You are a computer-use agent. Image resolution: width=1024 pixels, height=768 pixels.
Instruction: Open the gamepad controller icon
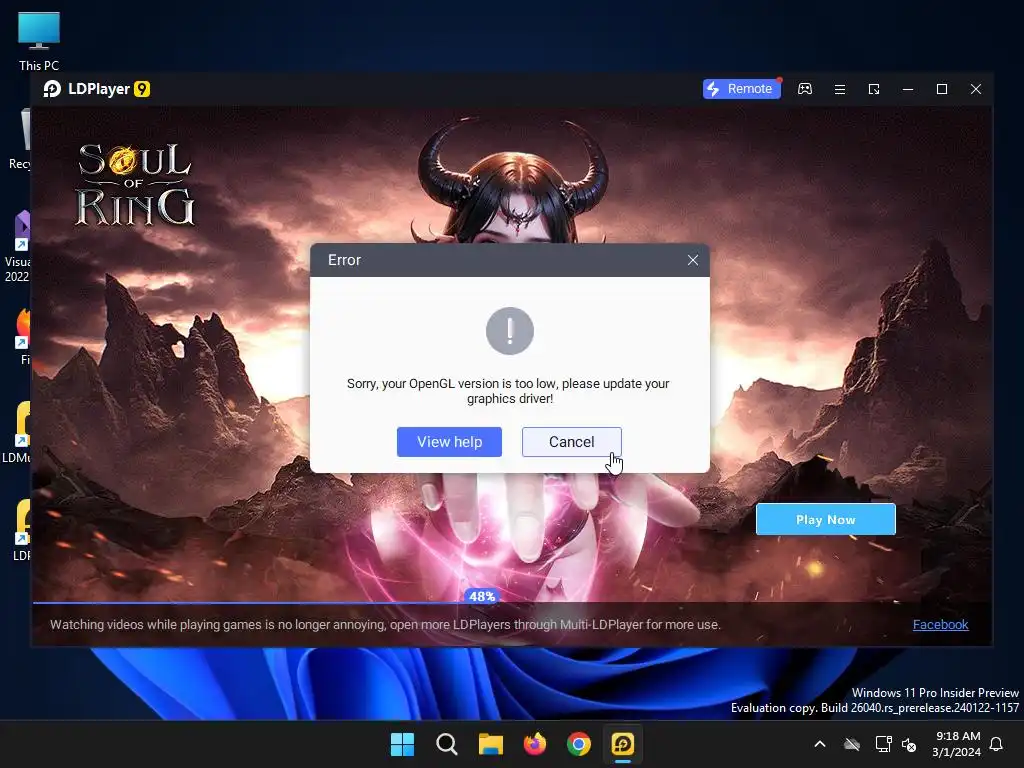click(x=805, y=89)
